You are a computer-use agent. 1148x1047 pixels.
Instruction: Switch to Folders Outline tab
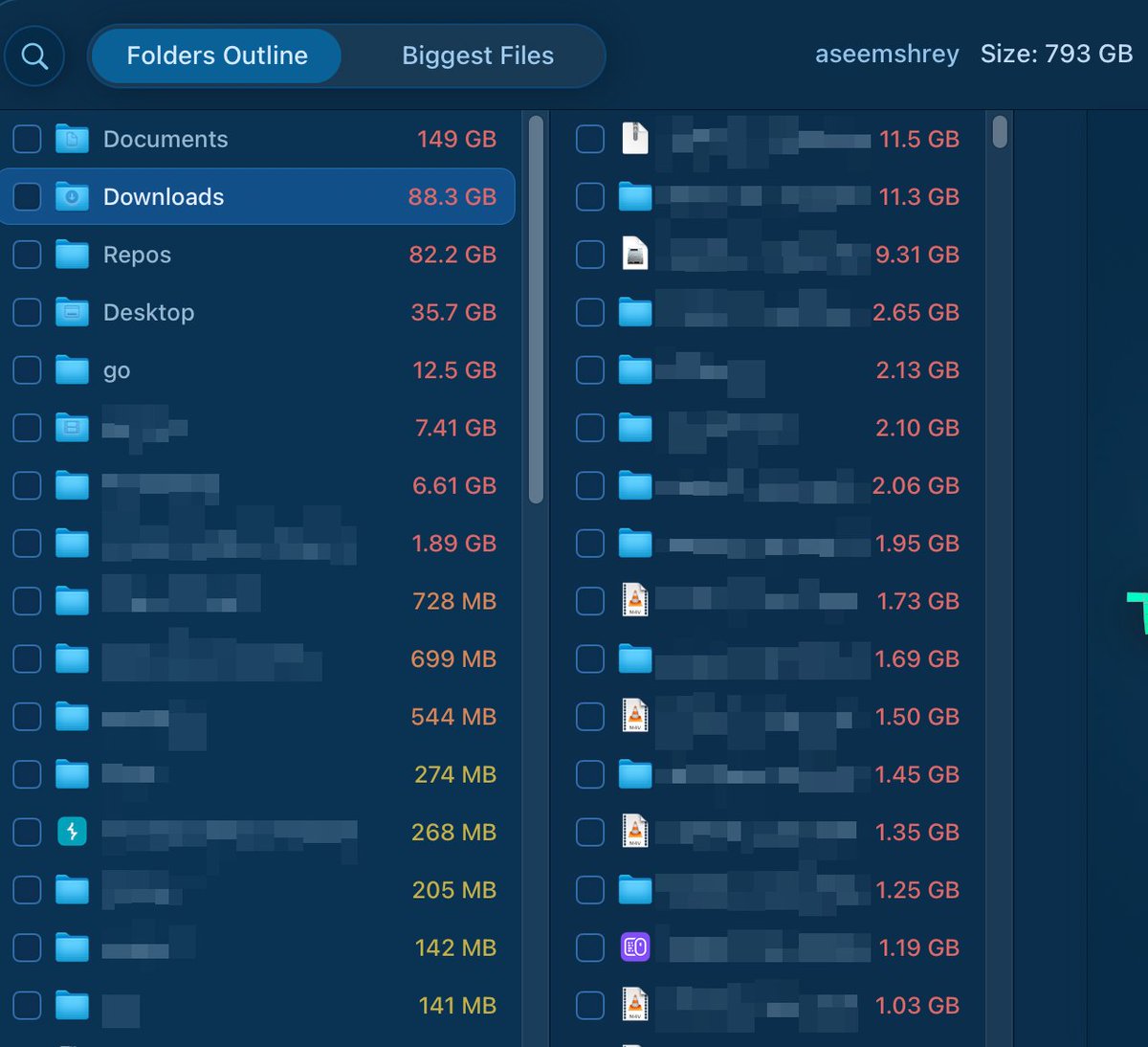point(217,56)
